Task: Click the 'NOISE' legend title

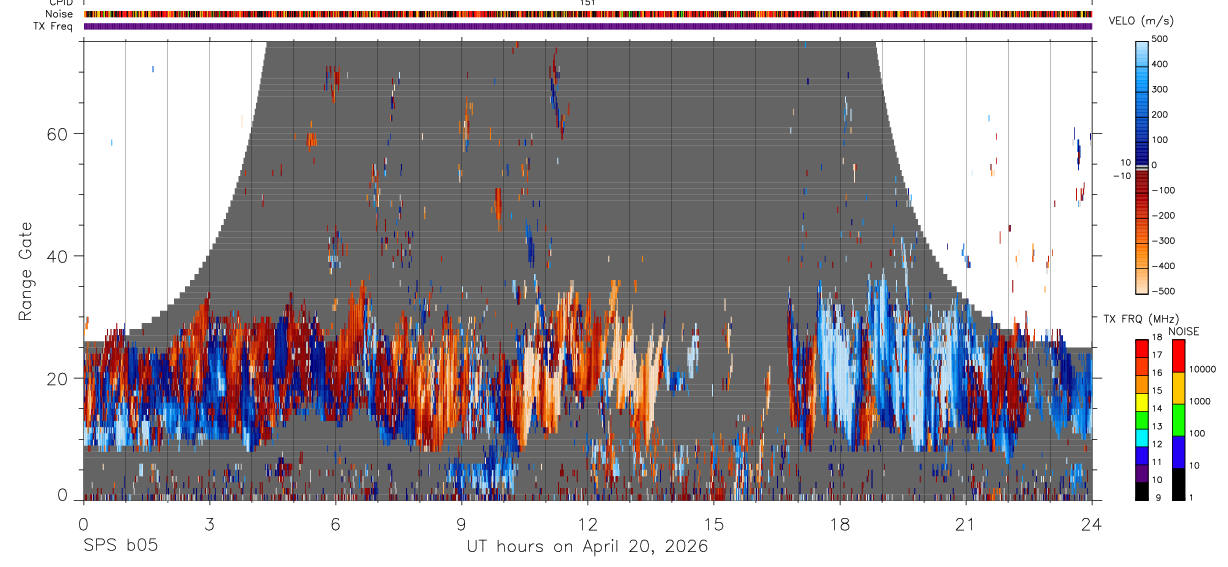Action: pos(1183,331)
